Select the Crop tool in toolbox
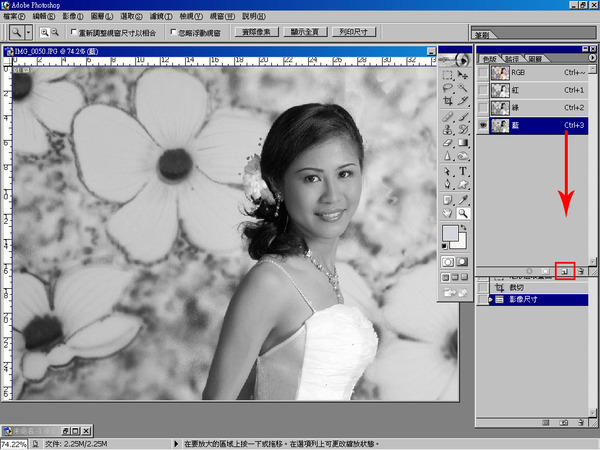 coord(448,102)
